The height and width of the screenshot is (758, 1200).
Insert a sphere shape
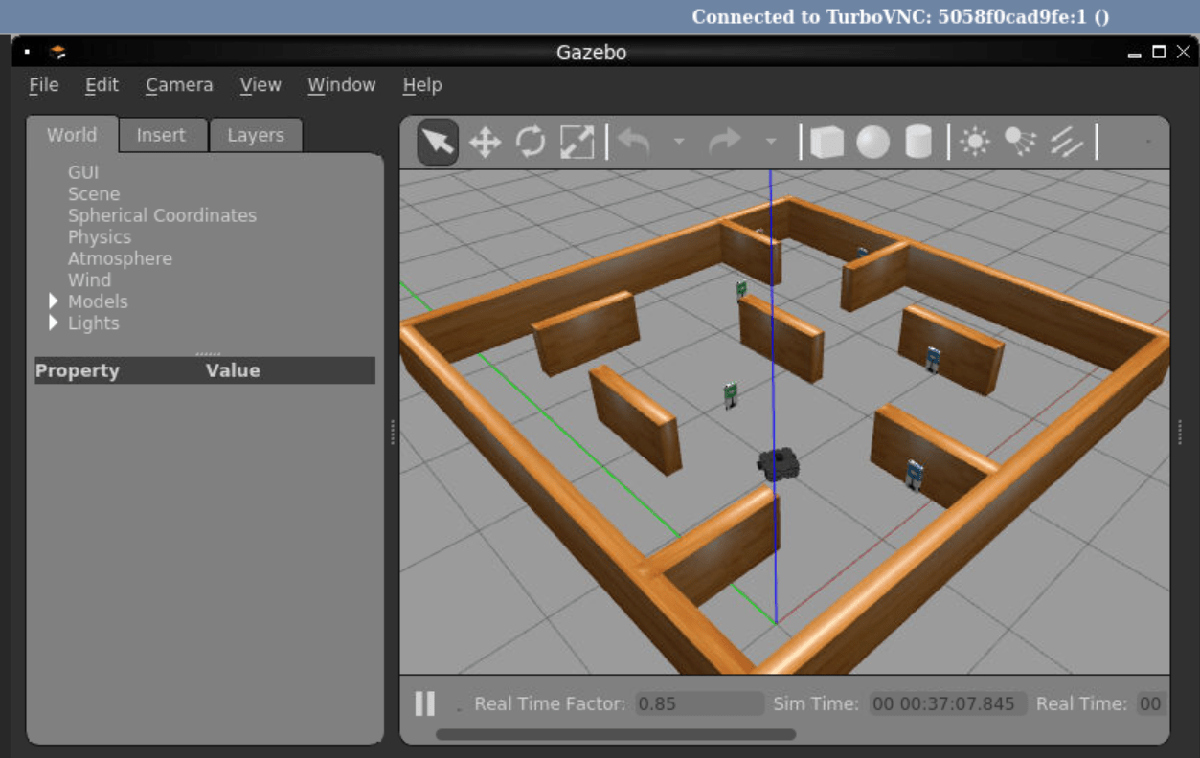point(873,142)
